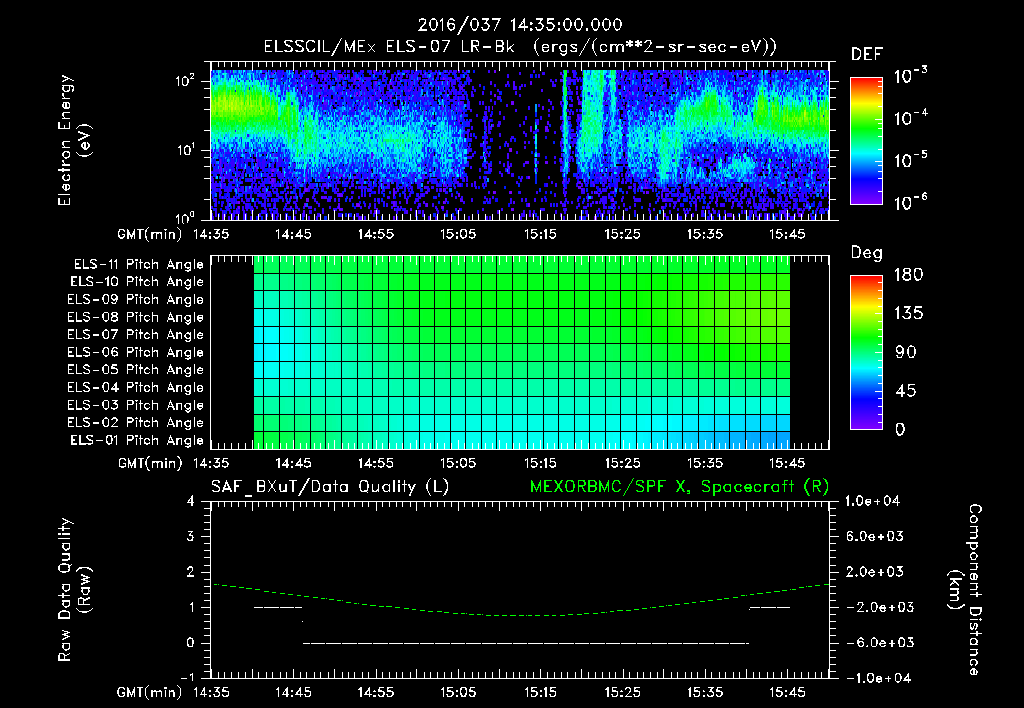This screenshot has height=708, width=1024.
Task: Click 15:35 tick label under bottom plot
Action: (705, 692)
